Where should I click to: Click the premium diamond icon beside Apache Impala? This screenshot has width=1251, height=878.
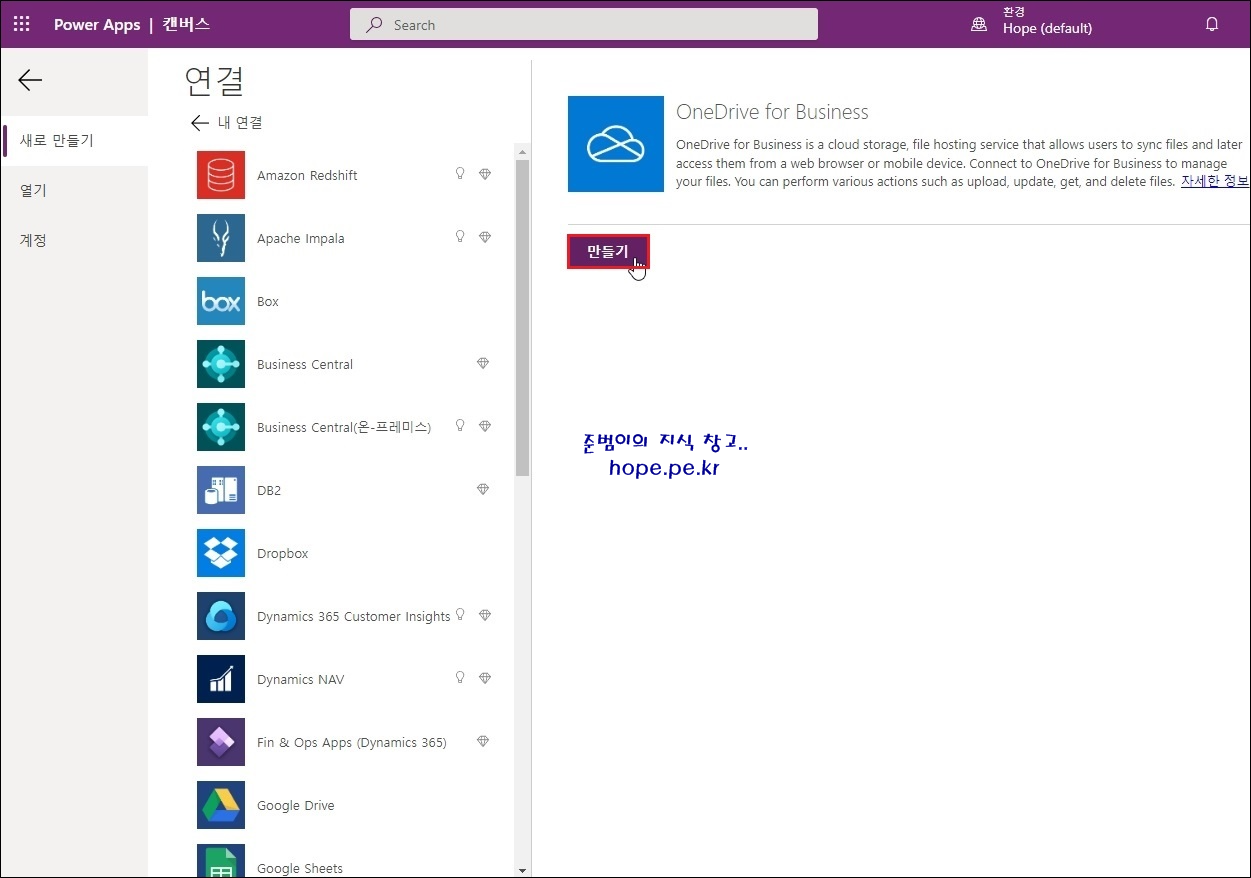pos(485,237)
